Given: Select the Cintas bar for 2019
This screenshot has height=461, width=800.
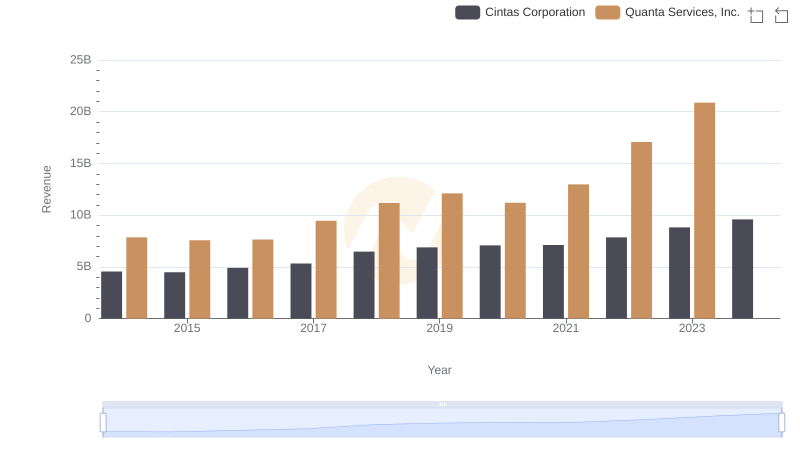Looking at the screenshot, I should (427, 283).
